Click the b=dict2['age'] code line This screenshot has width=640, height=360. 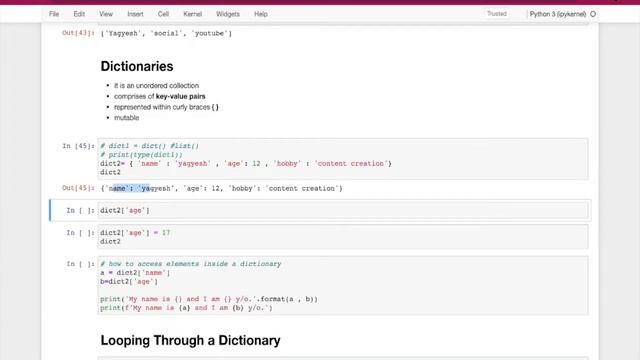click(129, 282)
